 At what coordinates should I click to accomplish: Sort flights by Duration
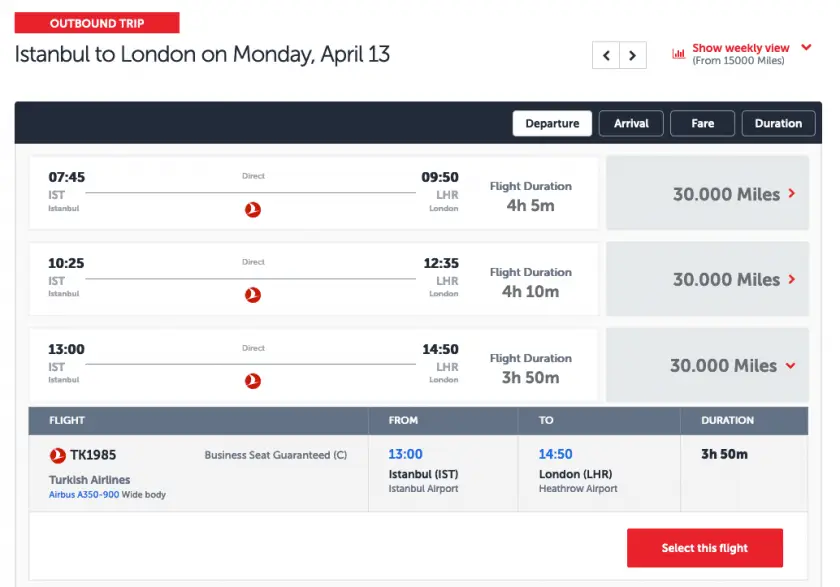tap(778, 123)
